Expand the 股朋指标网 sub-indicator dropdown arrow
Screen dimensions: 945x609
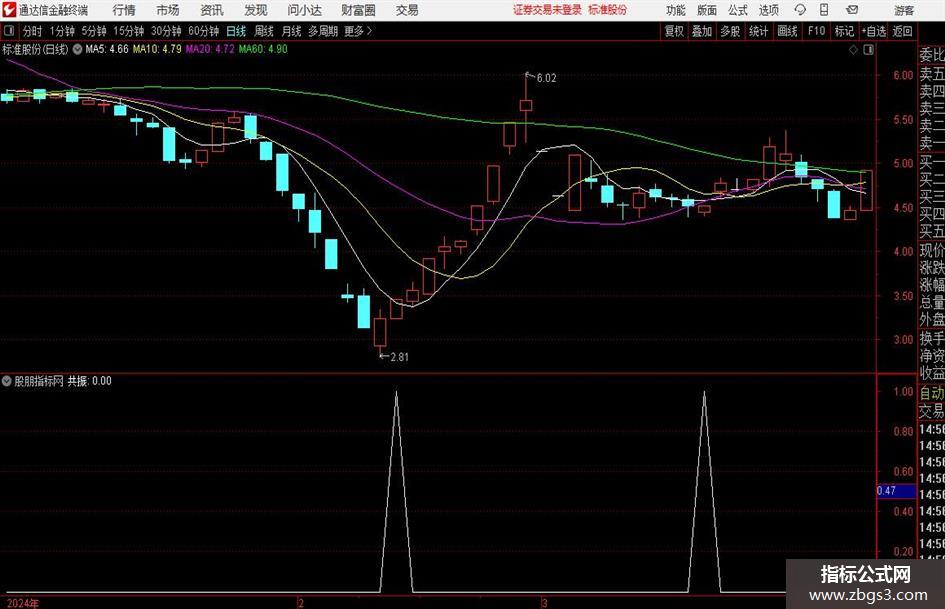[x=7, y=381]
